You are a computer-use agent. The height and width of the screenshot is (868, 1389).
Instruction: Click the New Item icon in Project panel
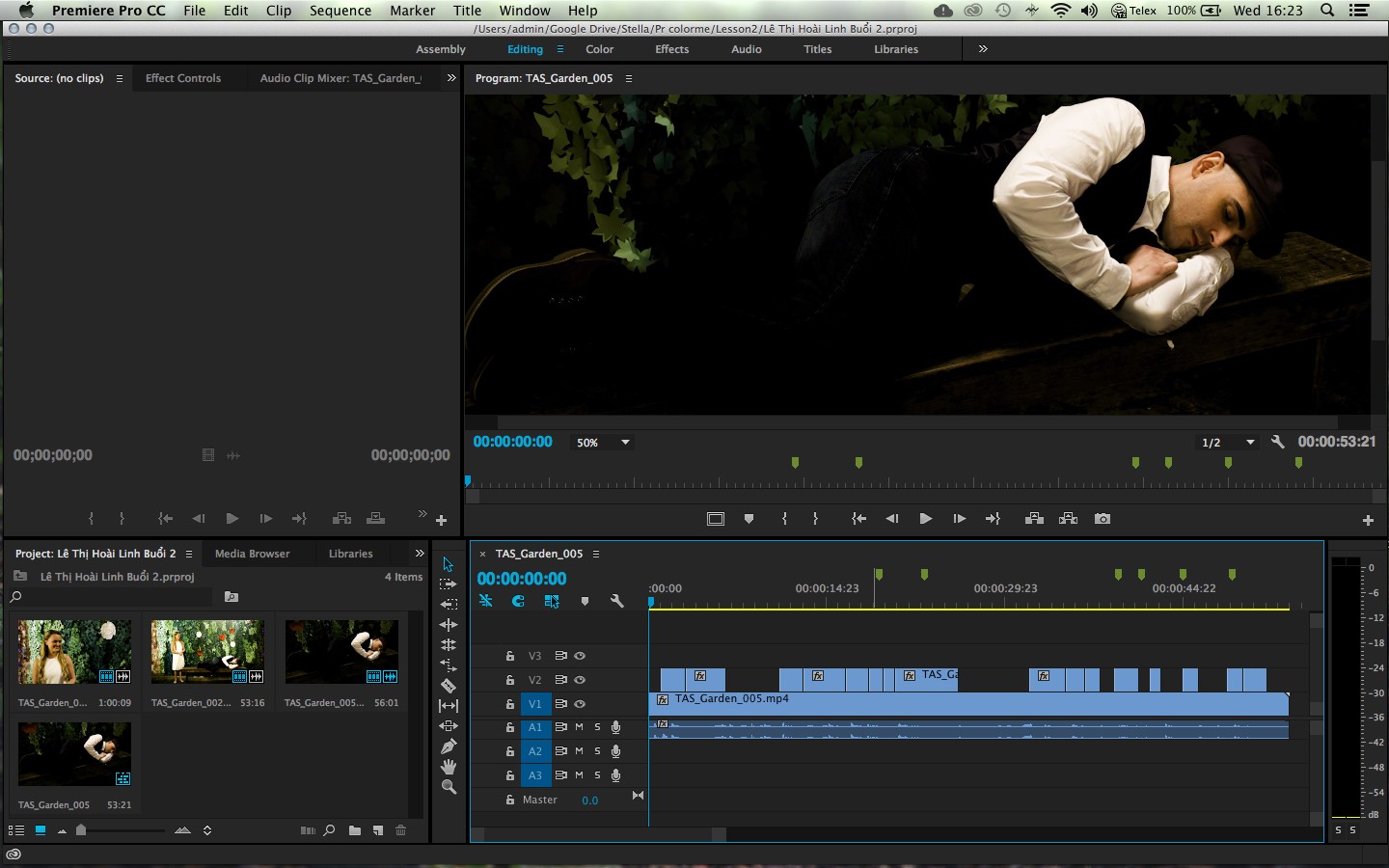(x=378, y=830)
